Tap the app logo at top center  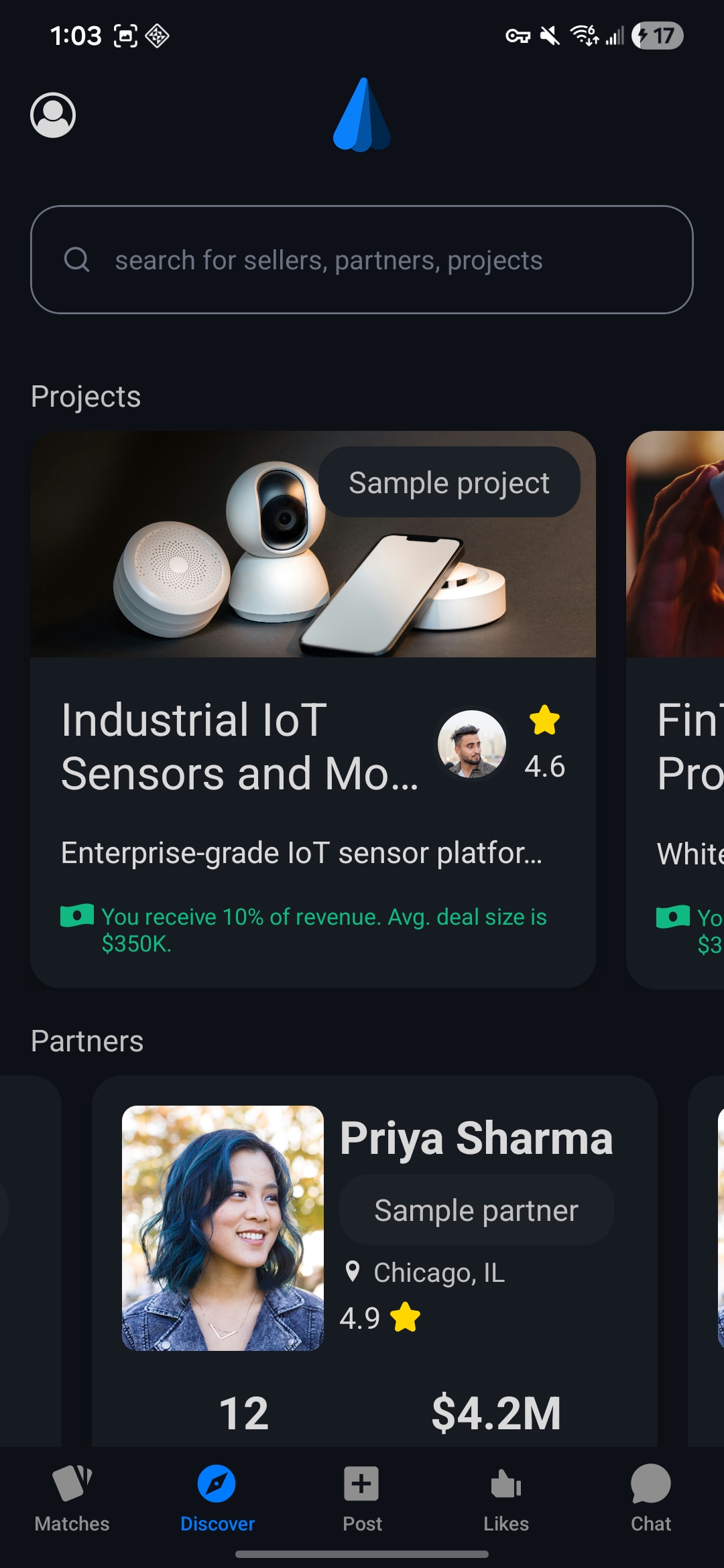click(x=361, y=115)
